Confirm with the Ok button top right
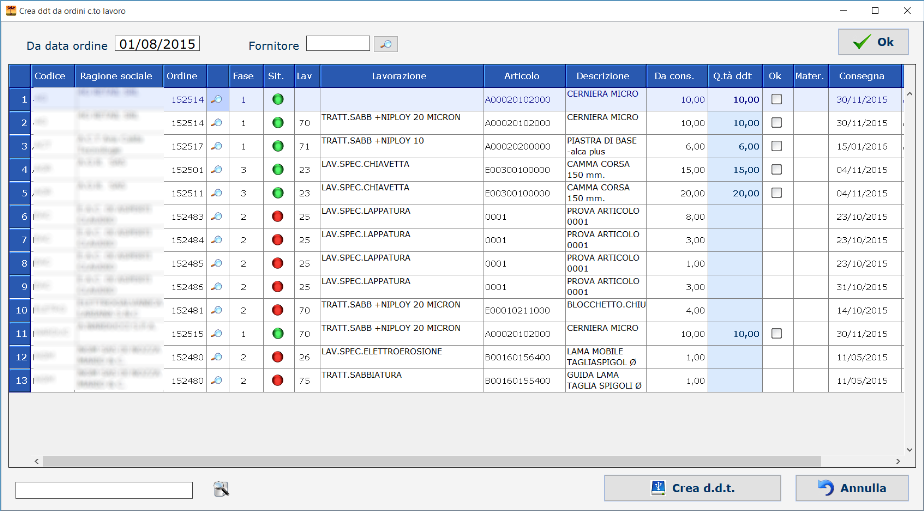 pyautogui.click(x=873, y=42)
